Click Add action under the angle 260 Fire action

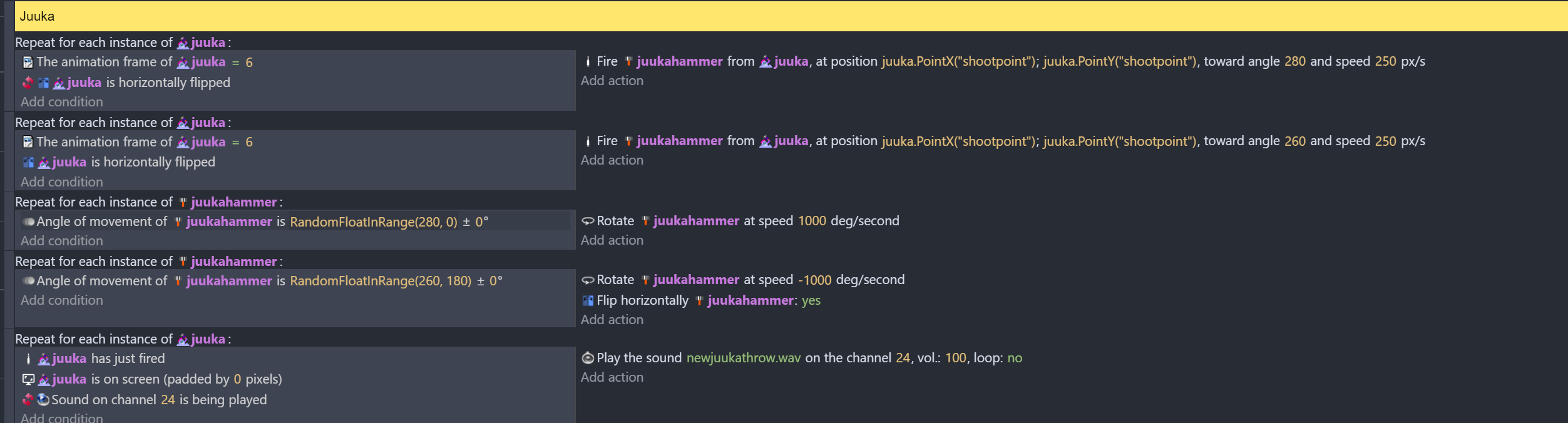[612, 160]
